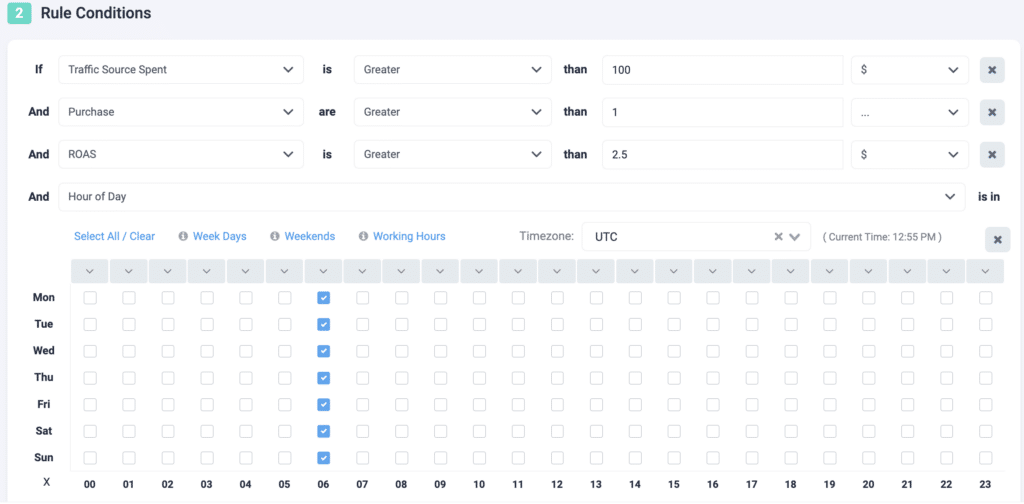Open the hour 05 column chevron
The height and width of the screenshot is (504, 1024).
tap(285, 271)
